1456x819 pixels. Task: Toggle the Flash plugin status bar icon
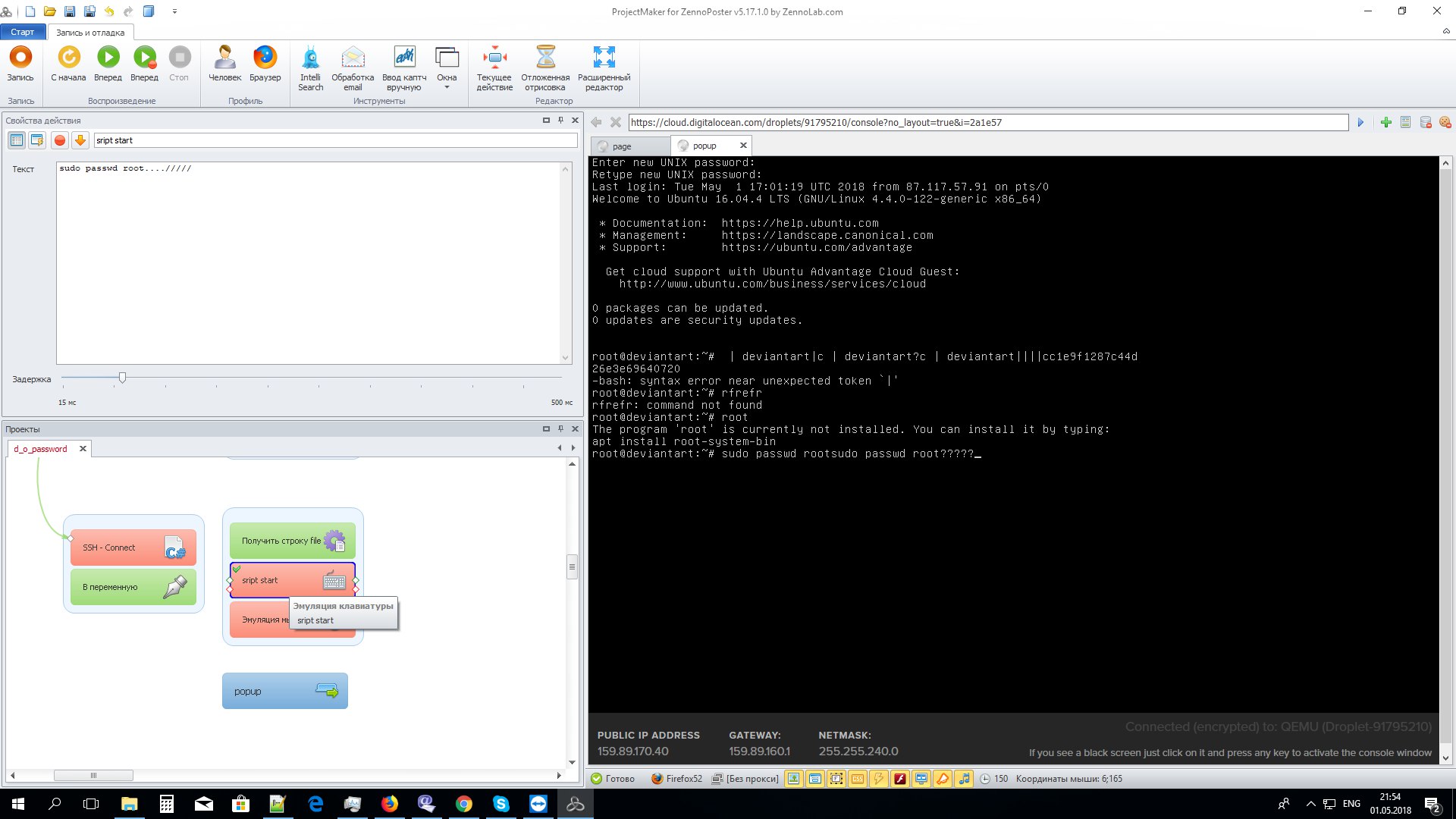click(x=900, y=778)
